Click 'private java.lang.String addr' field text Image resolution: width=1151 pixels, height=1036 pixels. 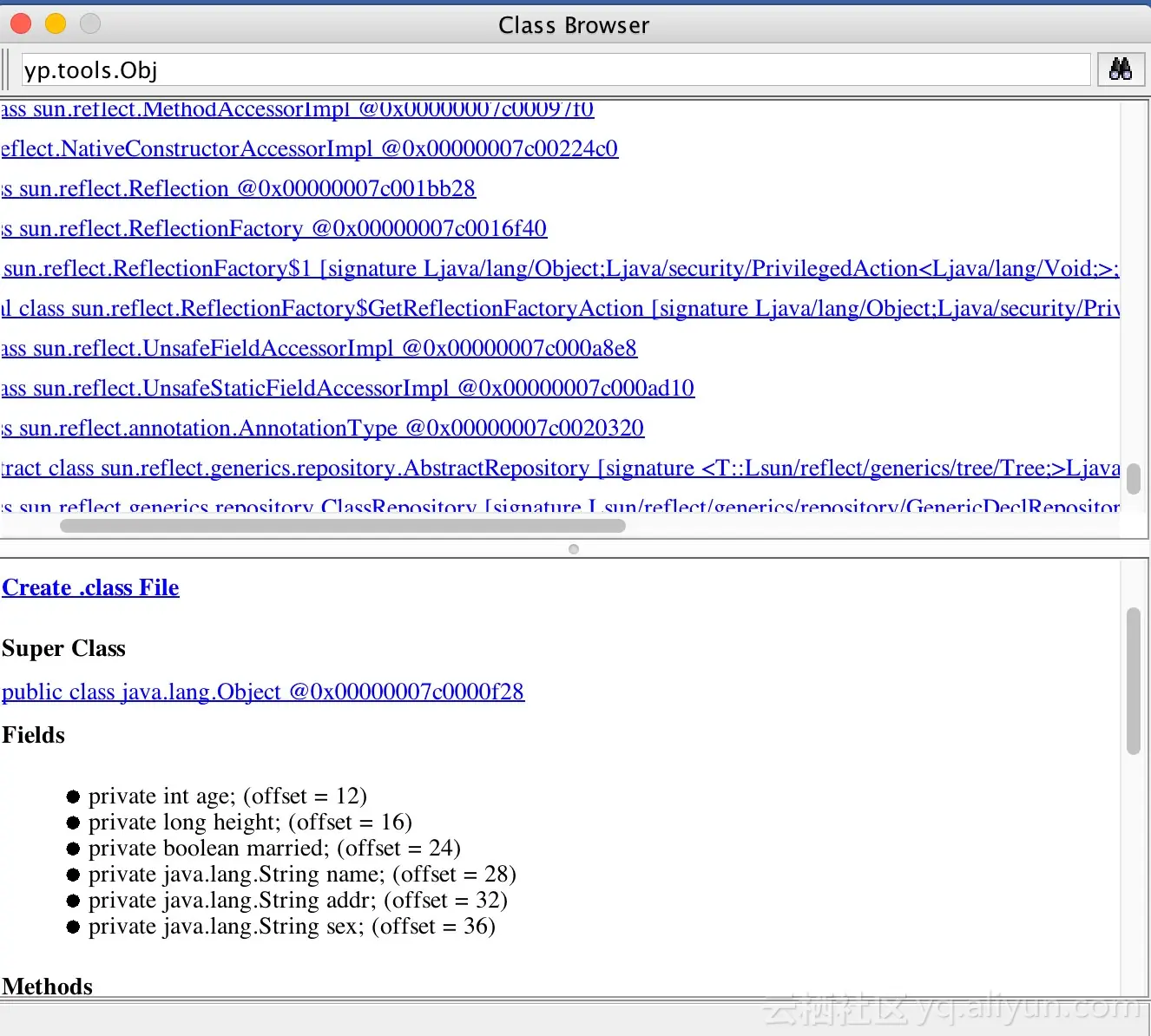(x=299, y=900)
